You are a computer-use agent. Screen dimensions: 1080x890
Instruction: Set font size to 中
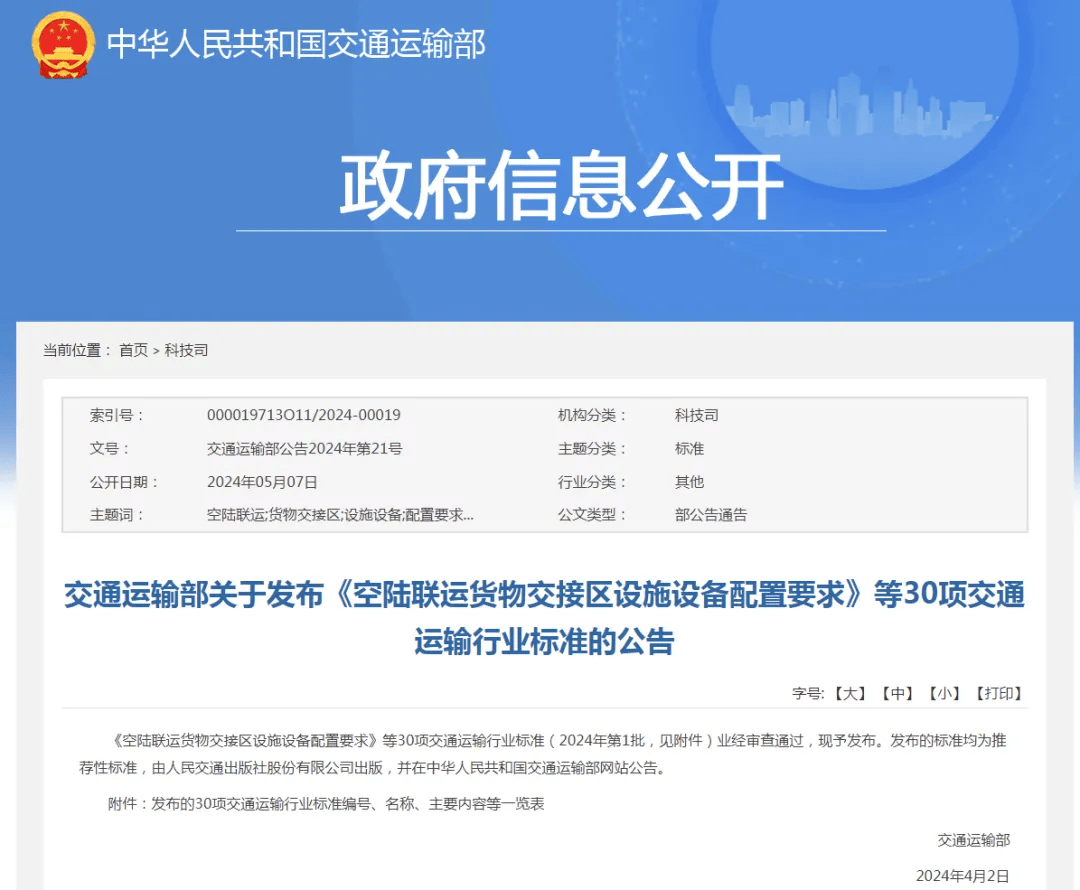897,693
